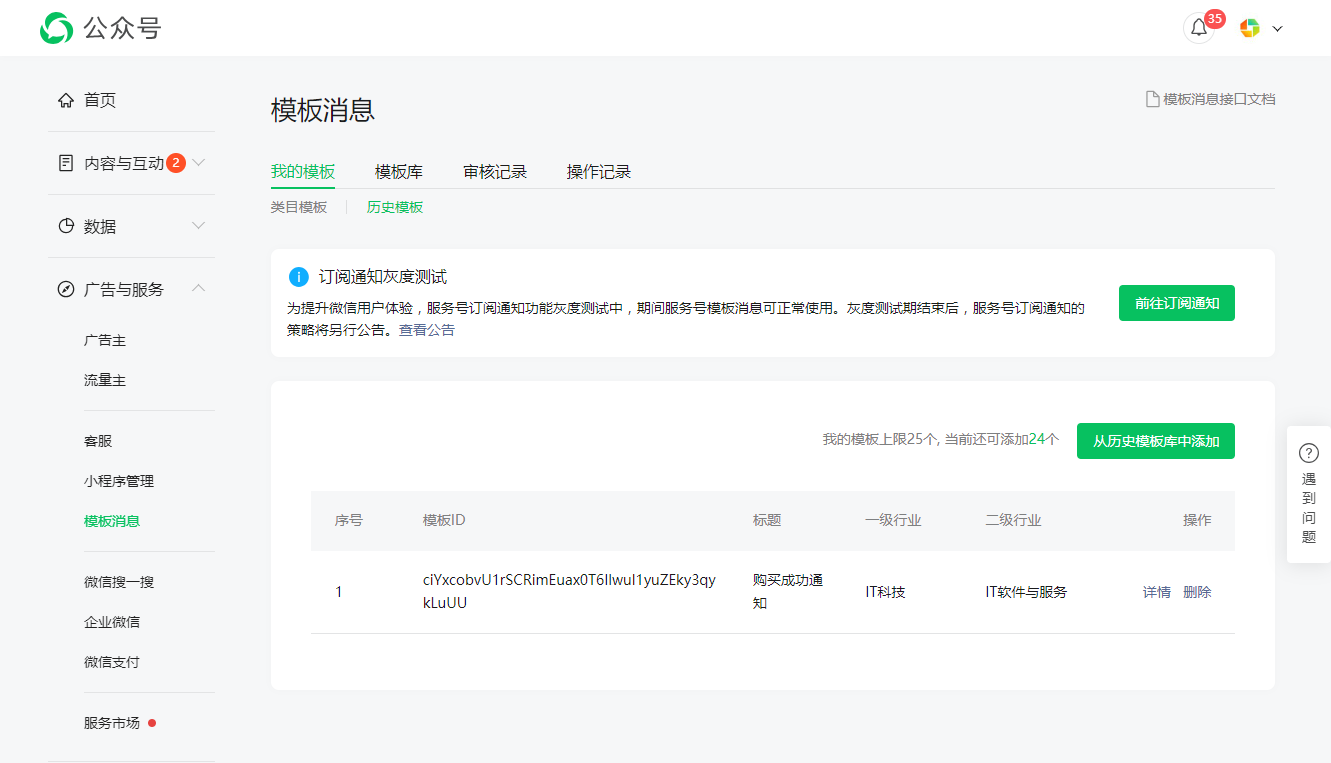Collapse the 广告与服务 menu chevron
Screen dimensions: 1331x763
(x=199, y=289)
